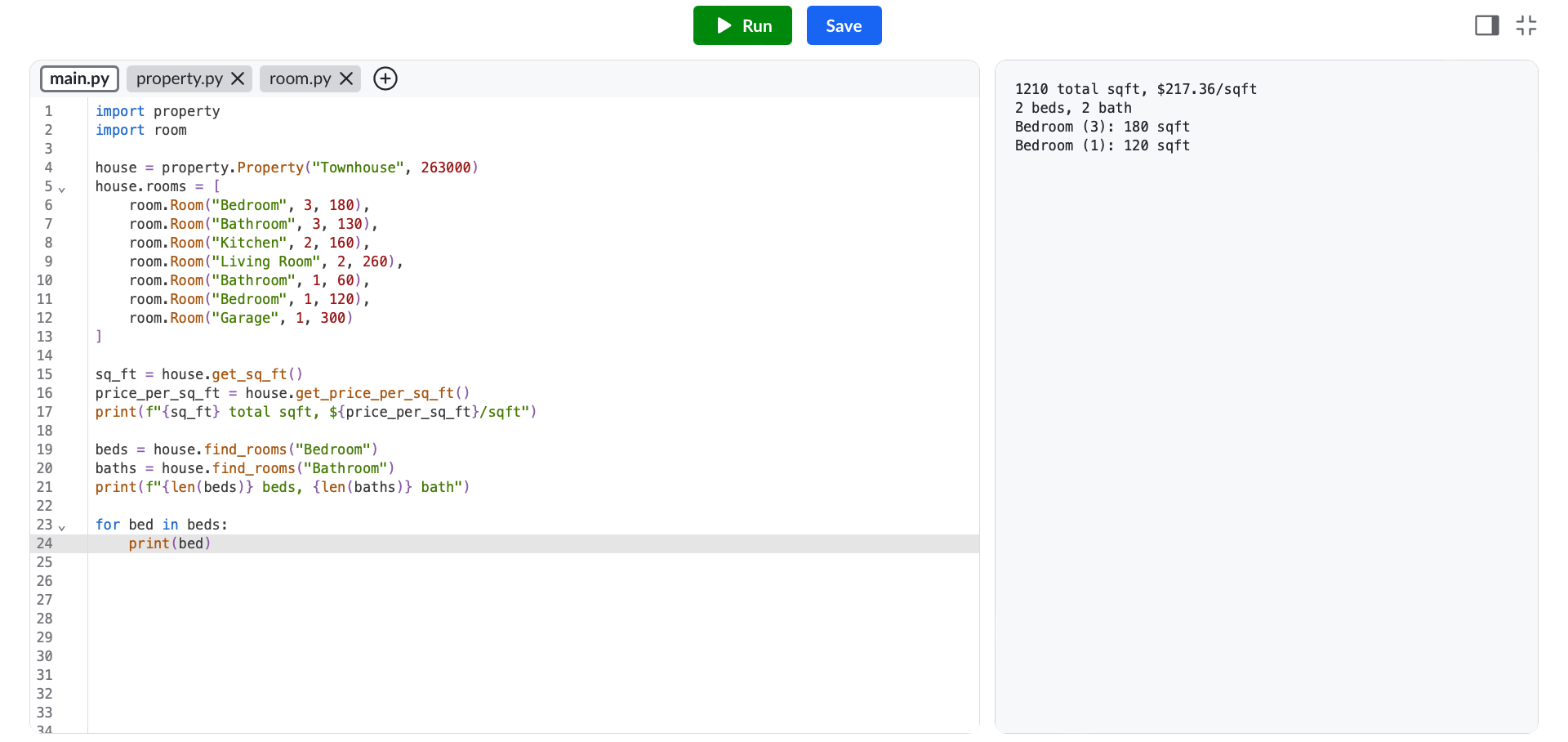Collapse the house.rooms list on line 5
The width and height of the screenshot is (1568, 742).
62,188
